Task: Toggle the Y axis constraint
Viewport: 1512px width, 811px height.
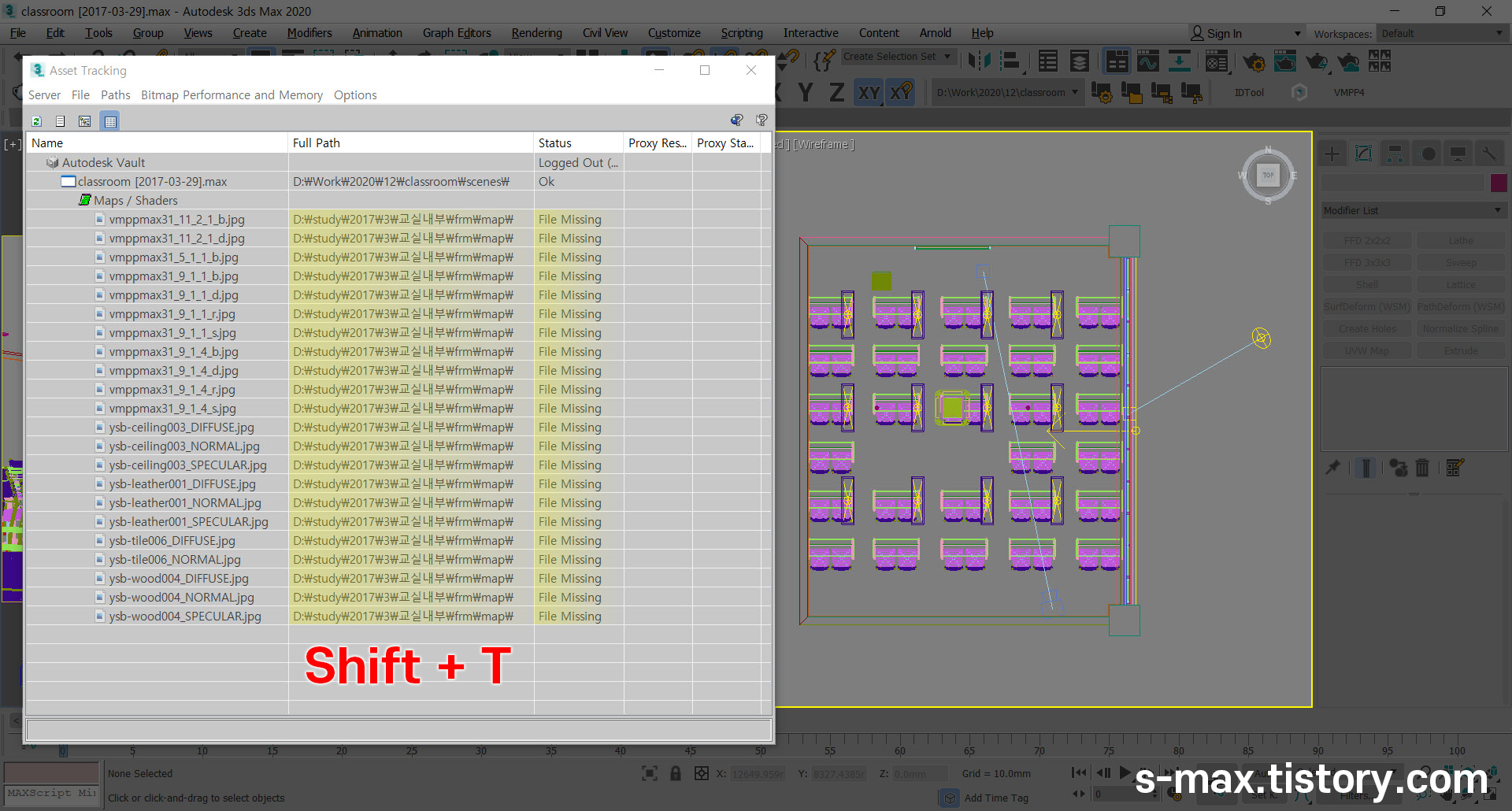Action: tap(806, 93)
